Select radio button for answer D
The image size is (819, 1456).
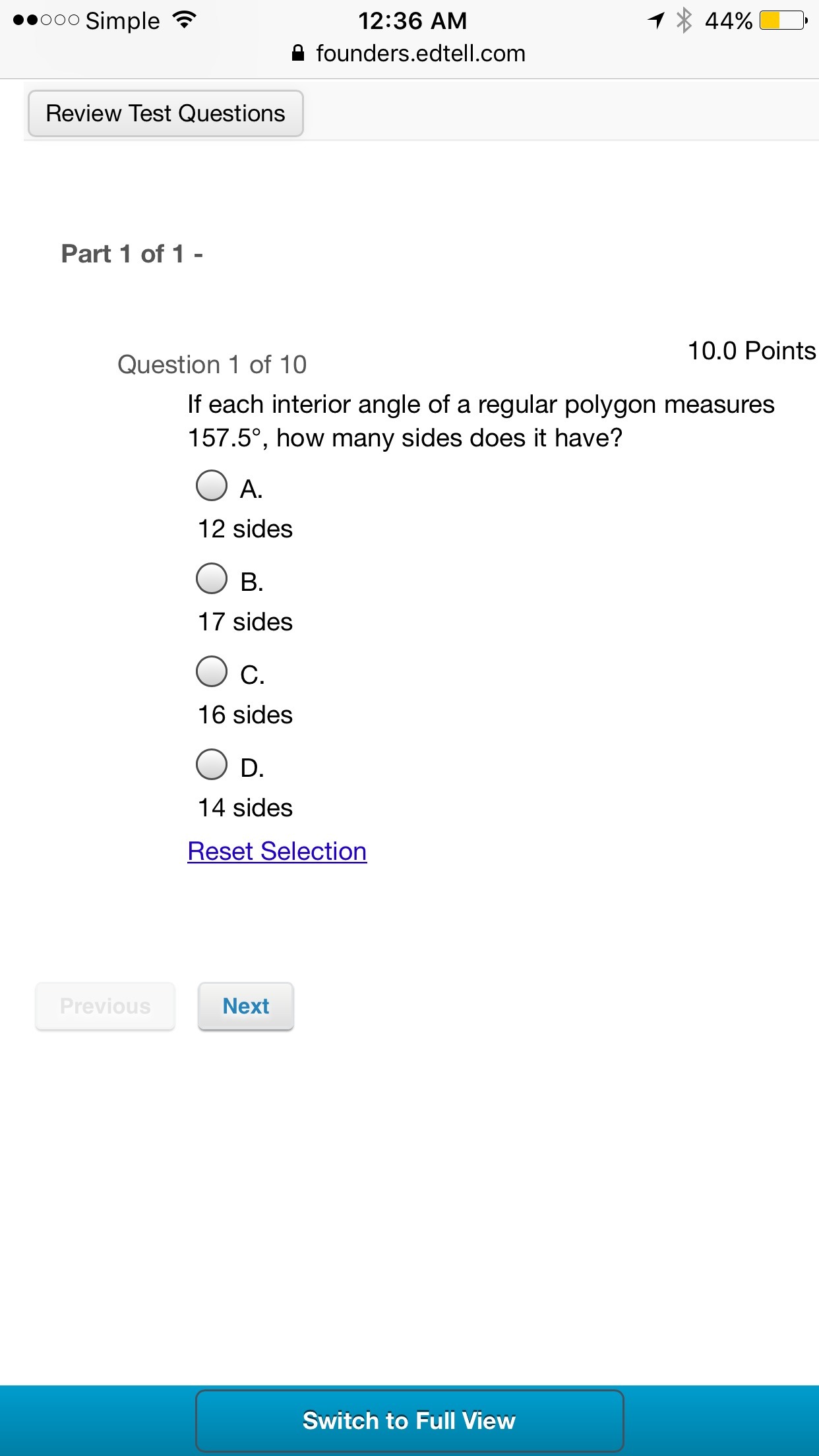click(212, 764)
